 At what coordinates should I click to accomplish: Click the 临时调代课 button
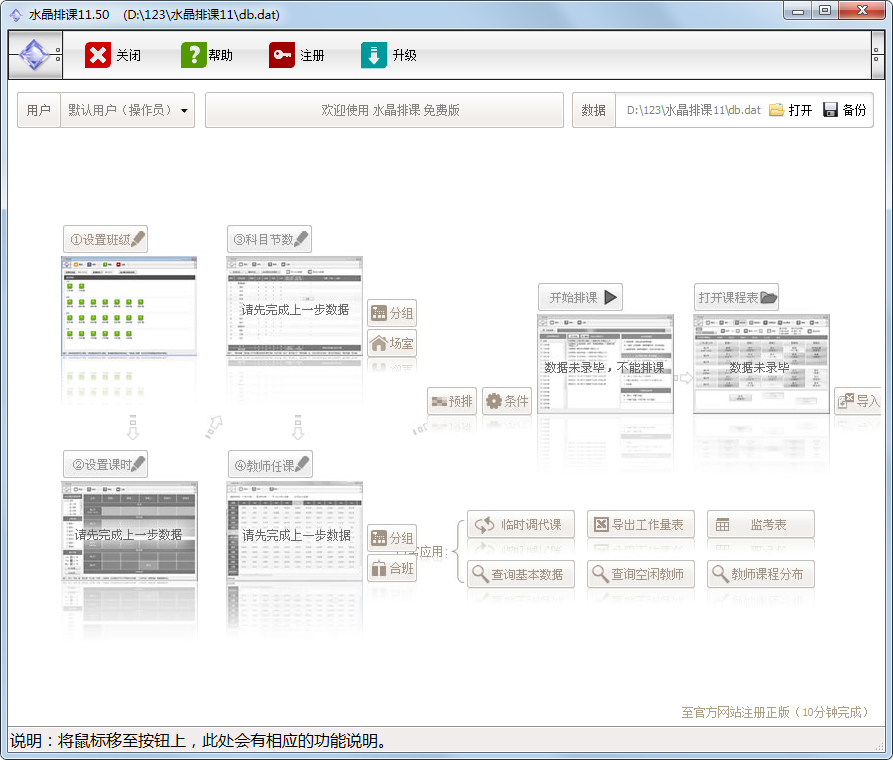[x=521, y=525]
